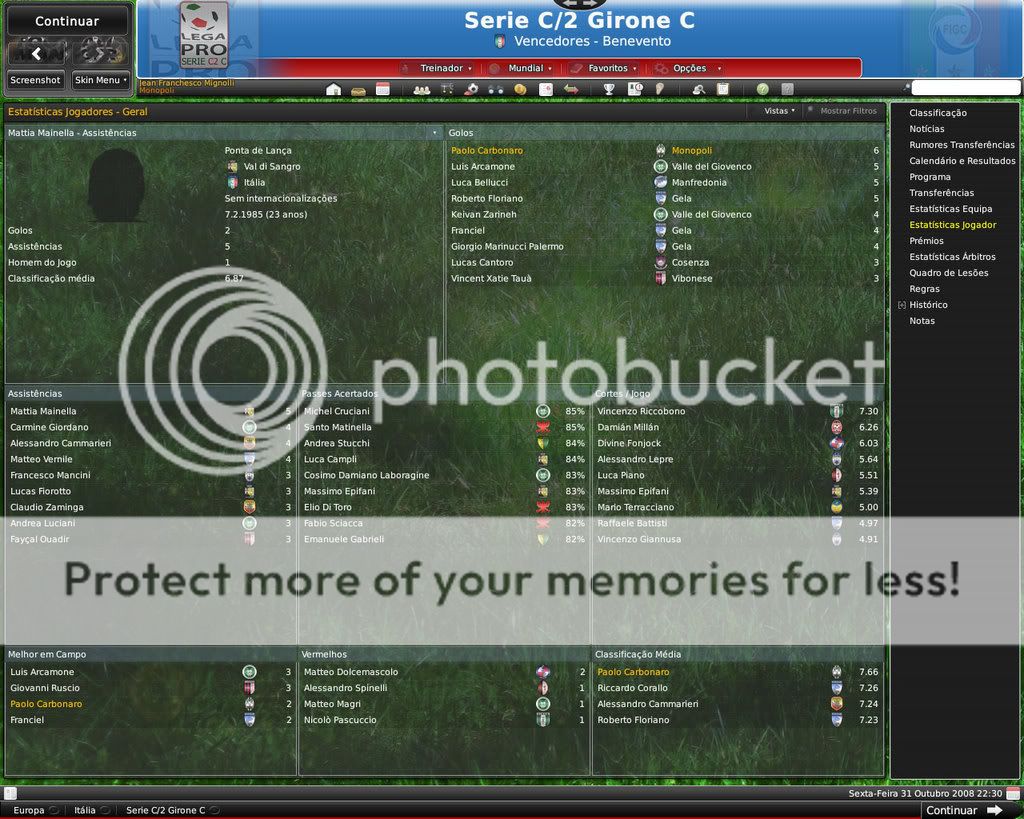Click the trophy icon in the toolbar
This screenshot has height=819, width=1024.
tap(608, 89)
